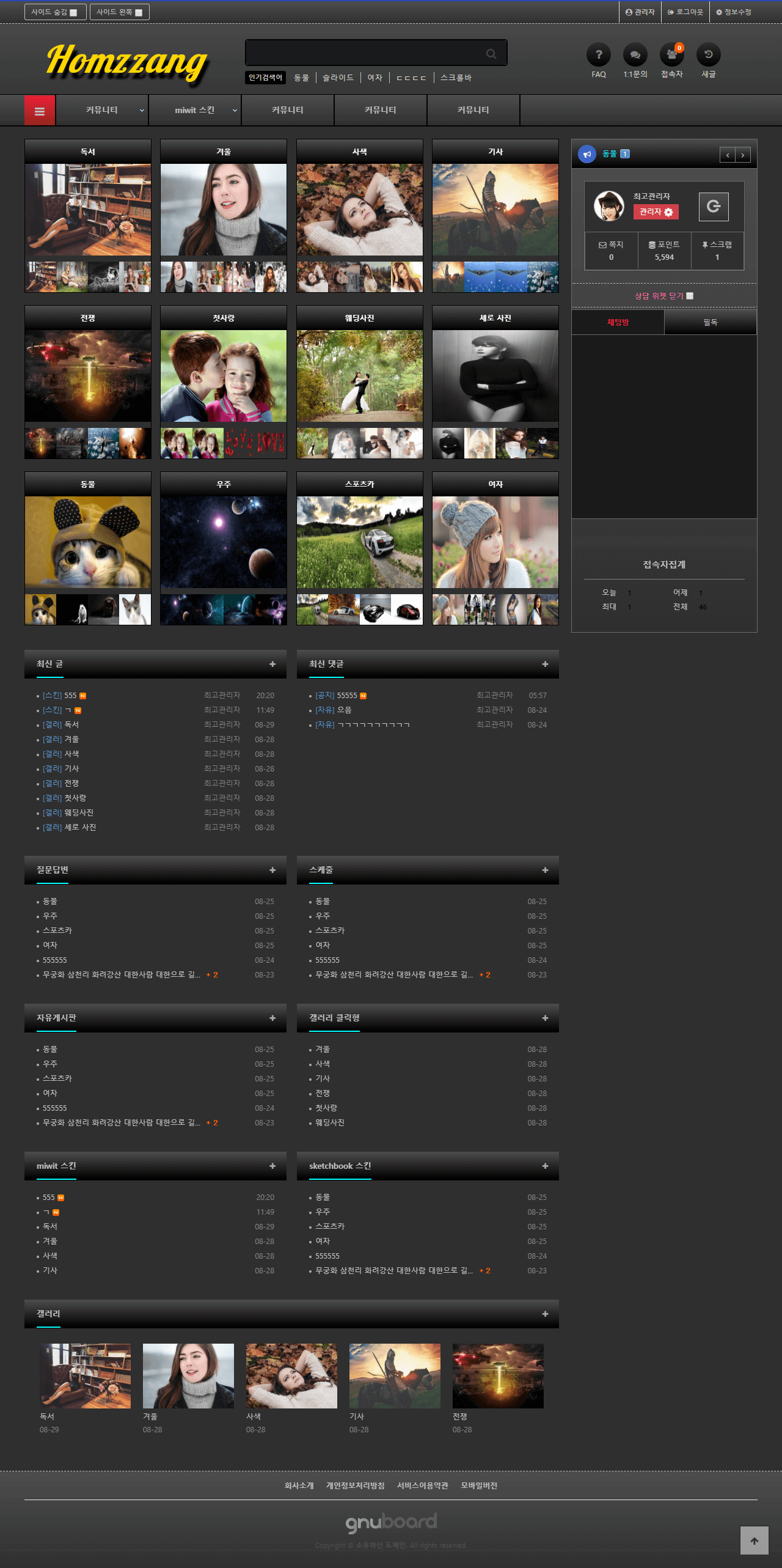The image size is (782, 1568).
Task: Expand the first 커뮤니티 dropdown menu
Action: click(x=142, y=111)
